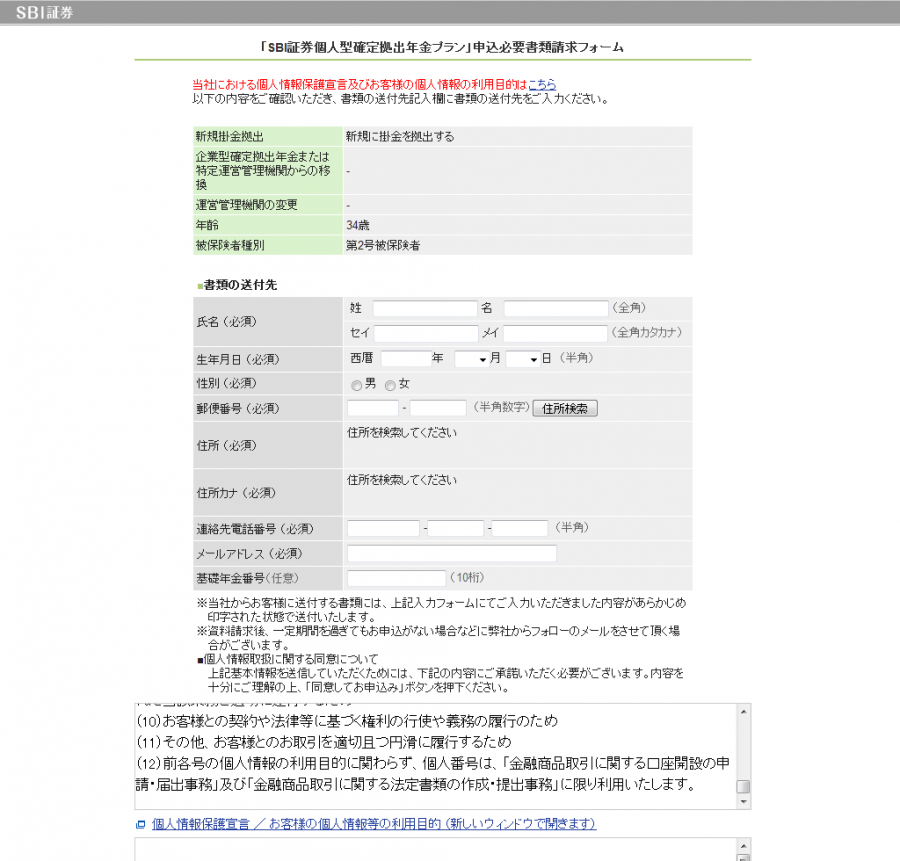Click the 新規に掛金を拠出する value text
This screenshot has height=861, width=900.
(x=399, y=137)
